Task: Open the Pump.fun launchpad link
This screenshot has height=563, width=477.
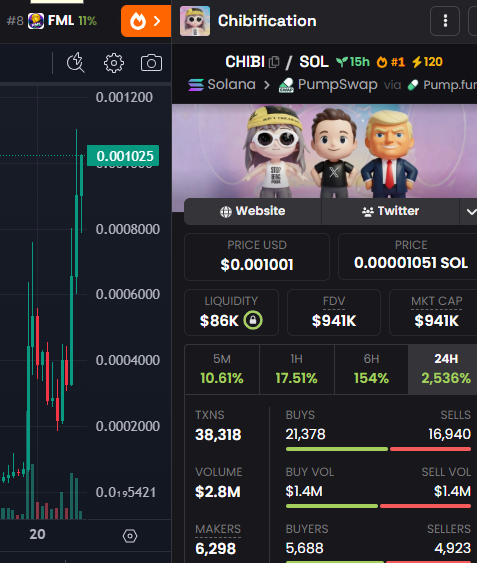Action: pos(442,85)
